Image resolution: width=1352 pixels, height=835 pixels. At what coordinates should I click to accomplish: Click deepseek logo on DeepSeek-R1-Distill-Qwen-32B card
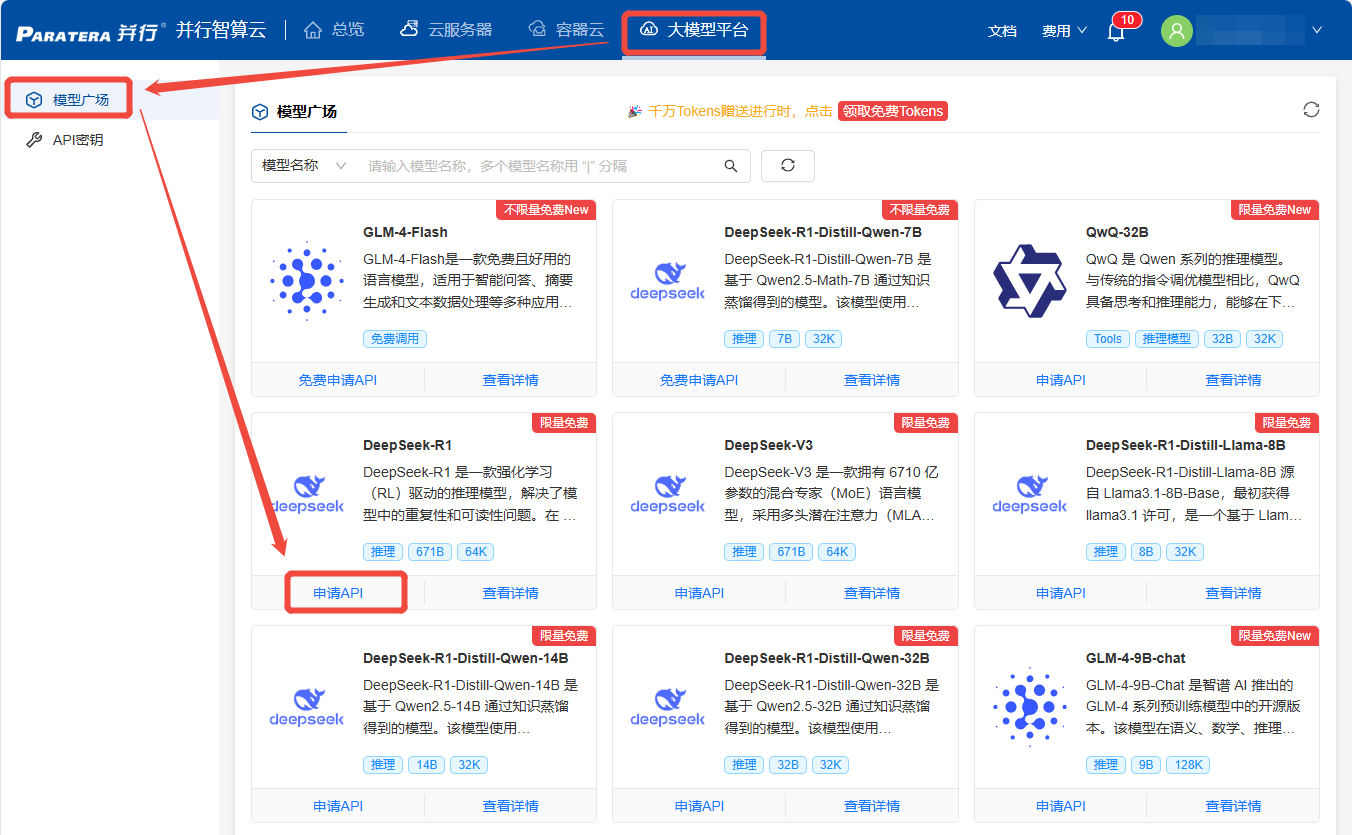[667, 707]
